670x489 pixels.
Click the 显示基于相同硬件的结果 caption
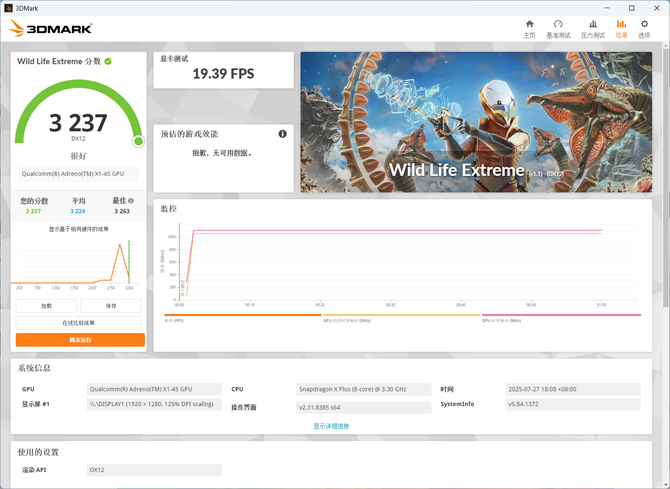click(x=79, y=229)
